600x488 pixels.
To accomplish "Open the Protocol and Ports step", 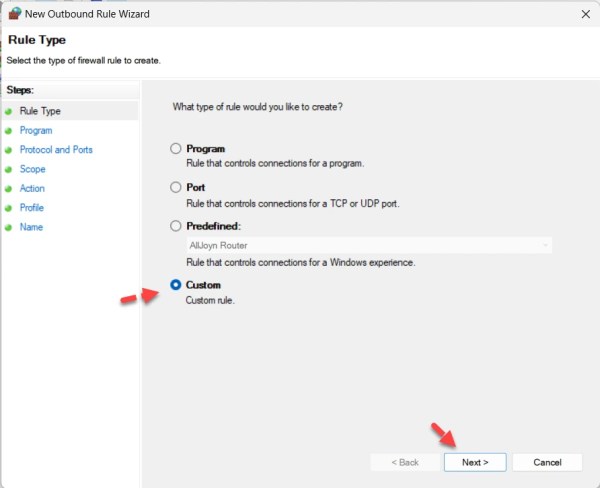I will pyautogui.click(x=56, y=150).
